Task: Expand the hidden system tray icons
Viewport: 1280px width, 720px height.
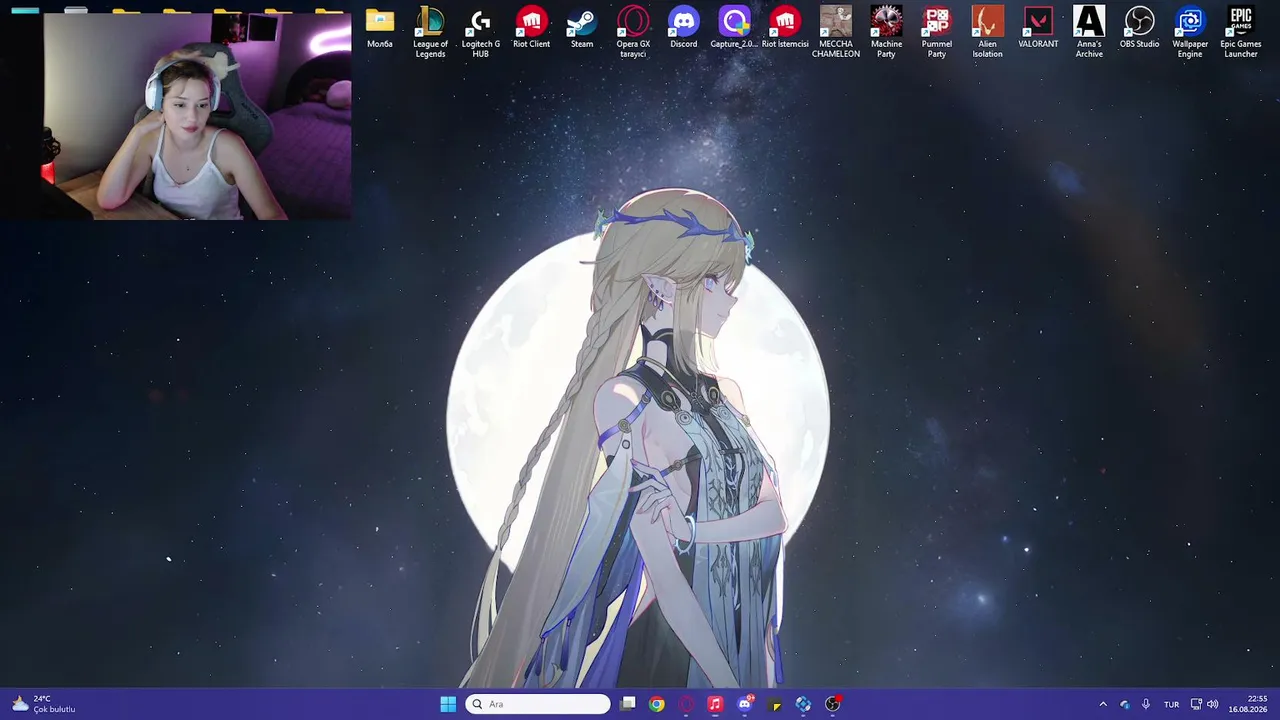Action: [1103, 704]
